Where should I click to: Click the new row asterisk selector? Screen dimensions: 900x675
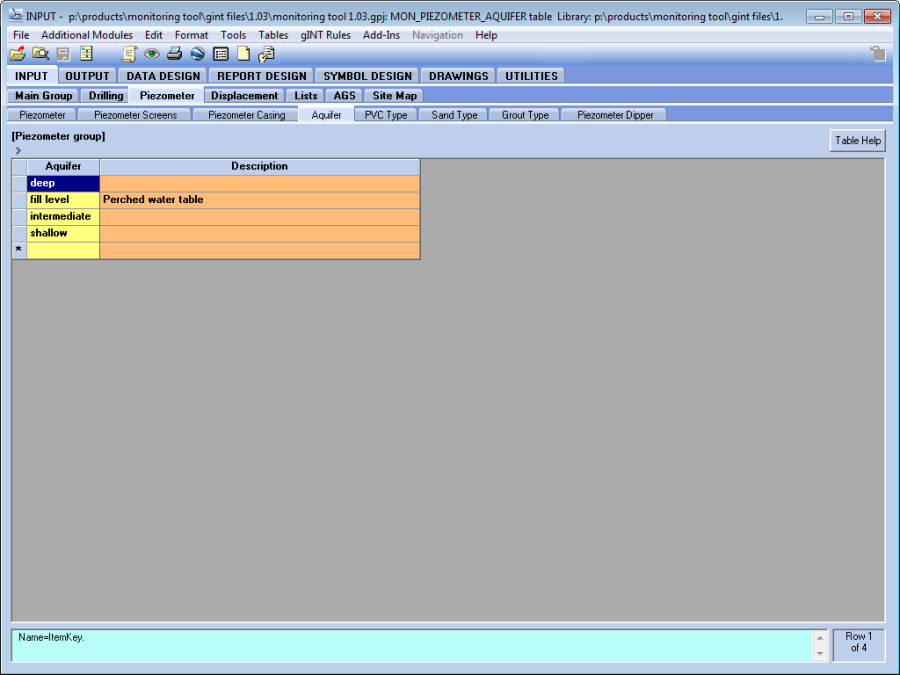(19, 250)
